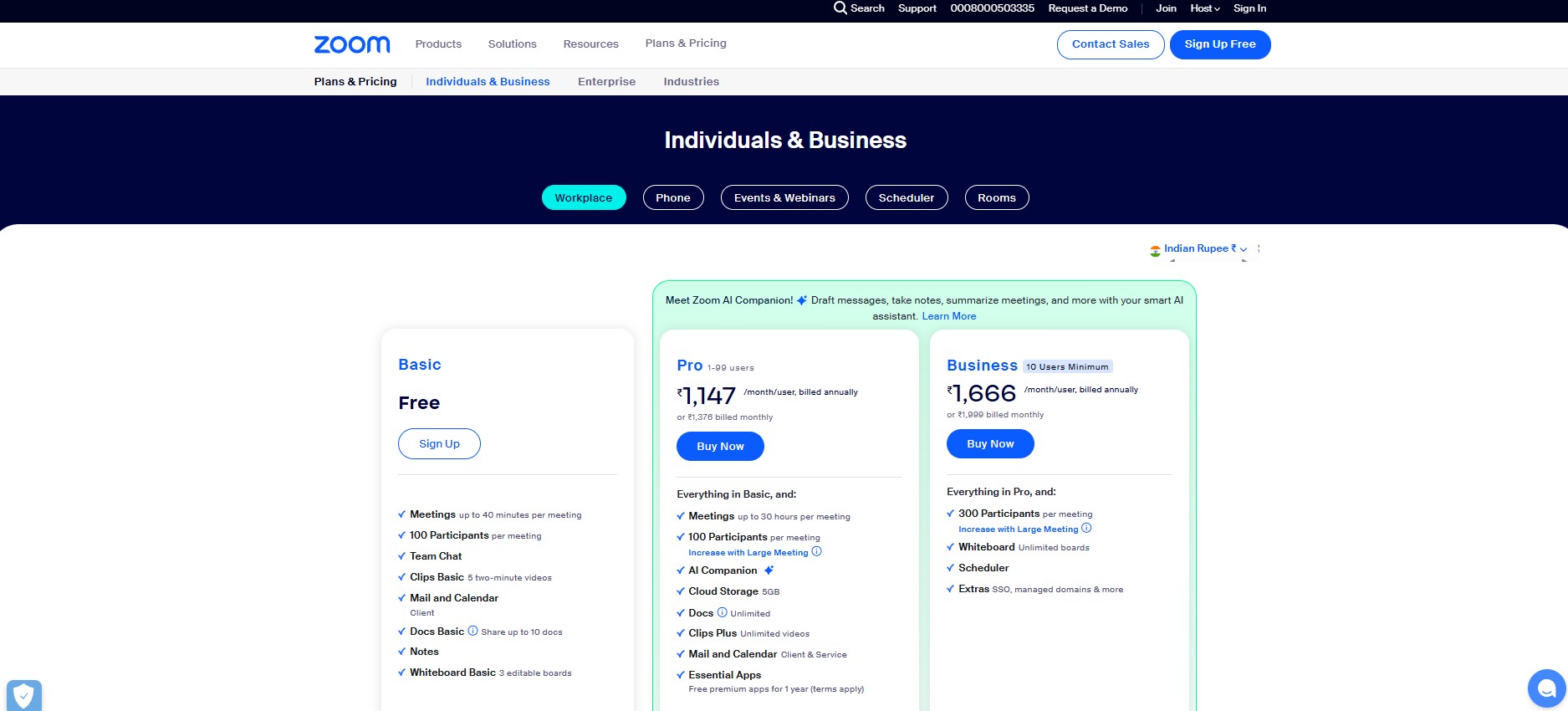
Task: Click the ₹1,147 Pro price
Action: tap(707, 396)
